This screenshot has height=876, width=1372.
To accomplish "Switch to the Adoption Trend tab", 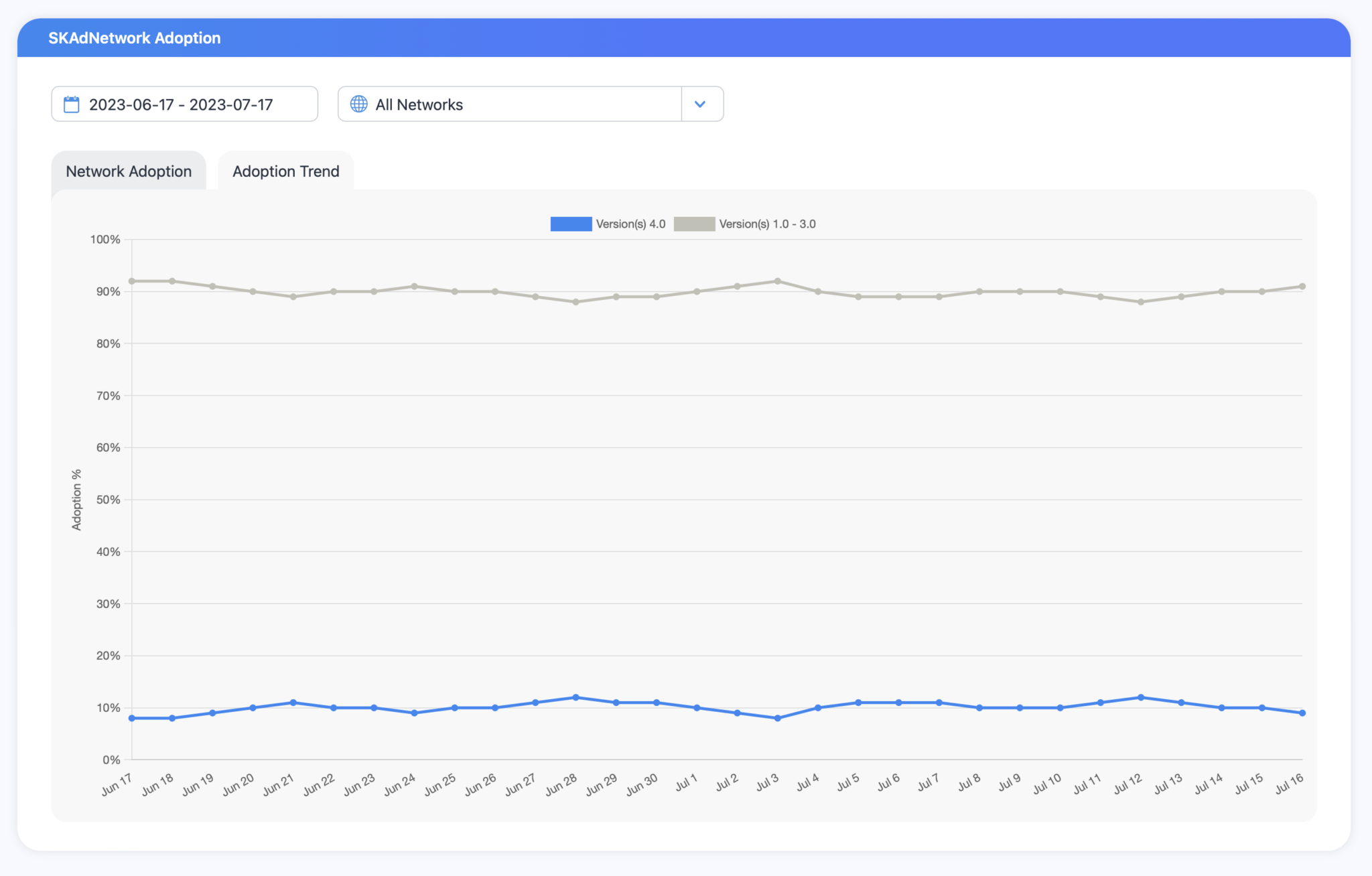I will (286, 171).
